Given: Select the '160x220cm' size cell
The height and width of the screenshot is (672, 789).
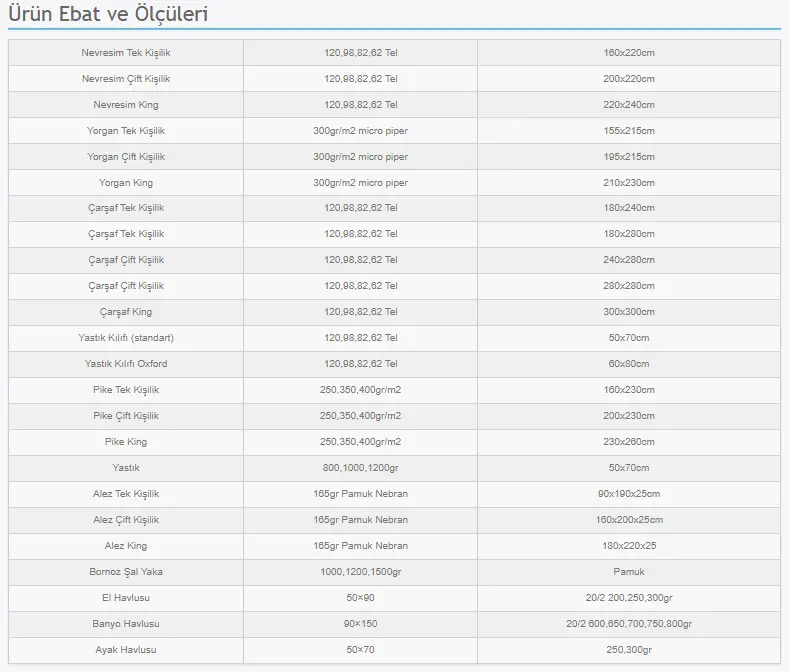Looking at the screenshot, I should tap(628, 52).
